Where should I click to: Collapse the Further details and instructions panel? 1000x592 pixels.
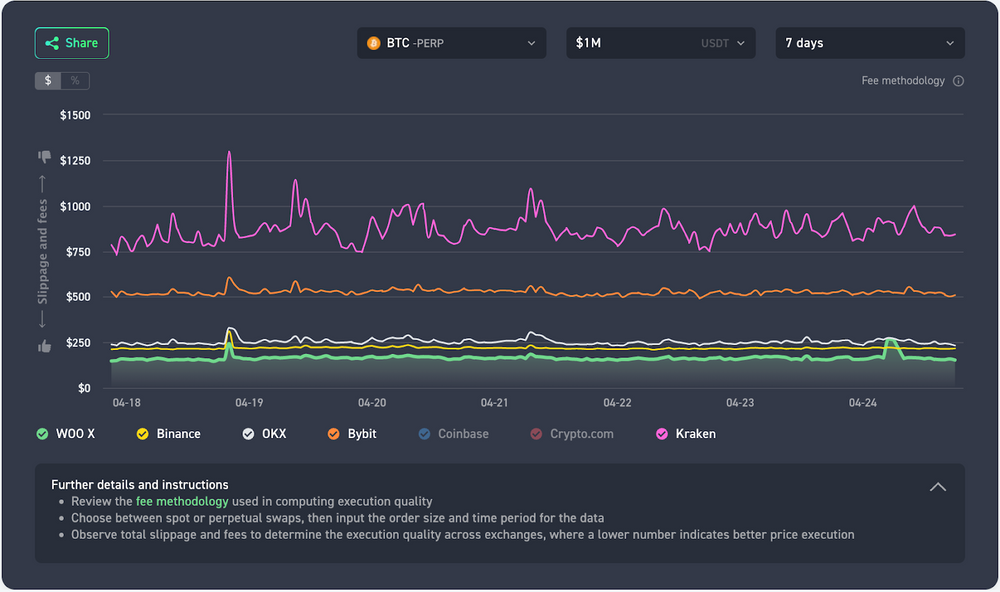click(x=937, y=487)
